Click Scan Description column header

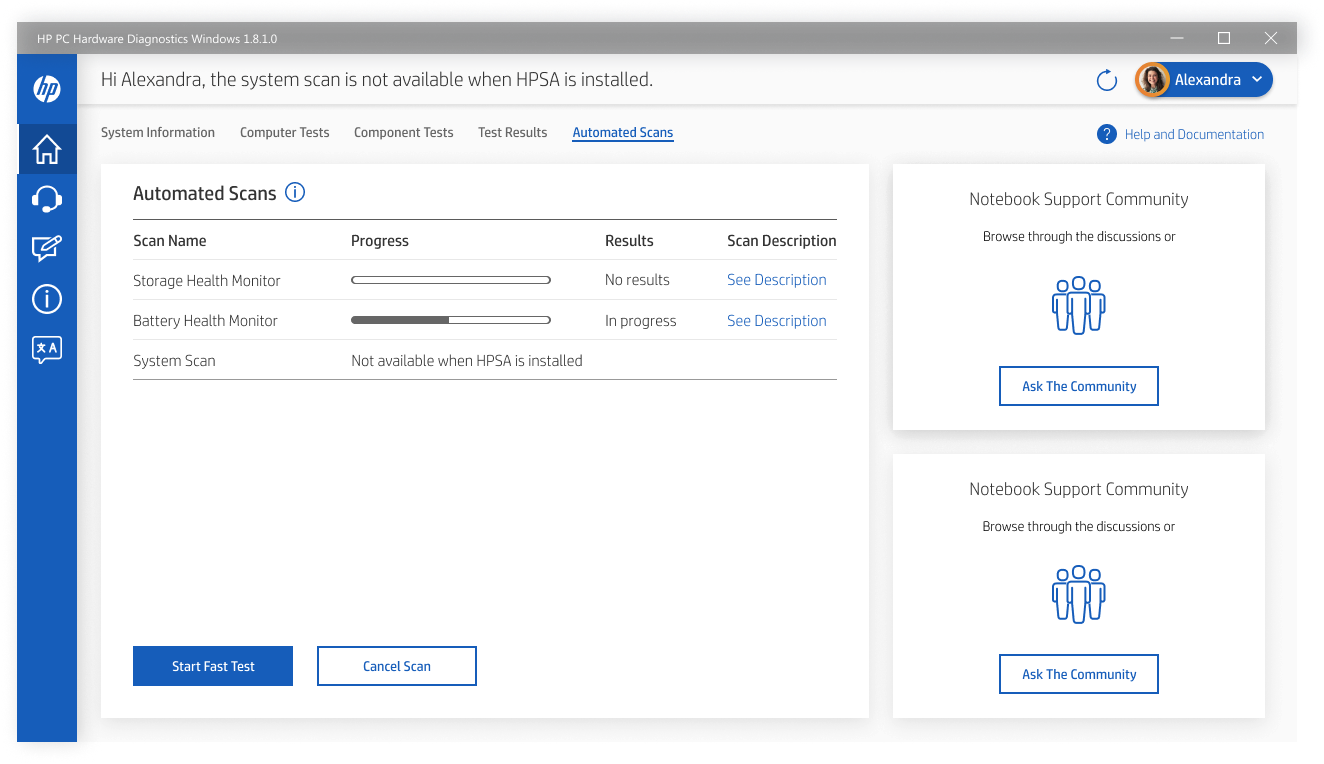tap(782, 241)
